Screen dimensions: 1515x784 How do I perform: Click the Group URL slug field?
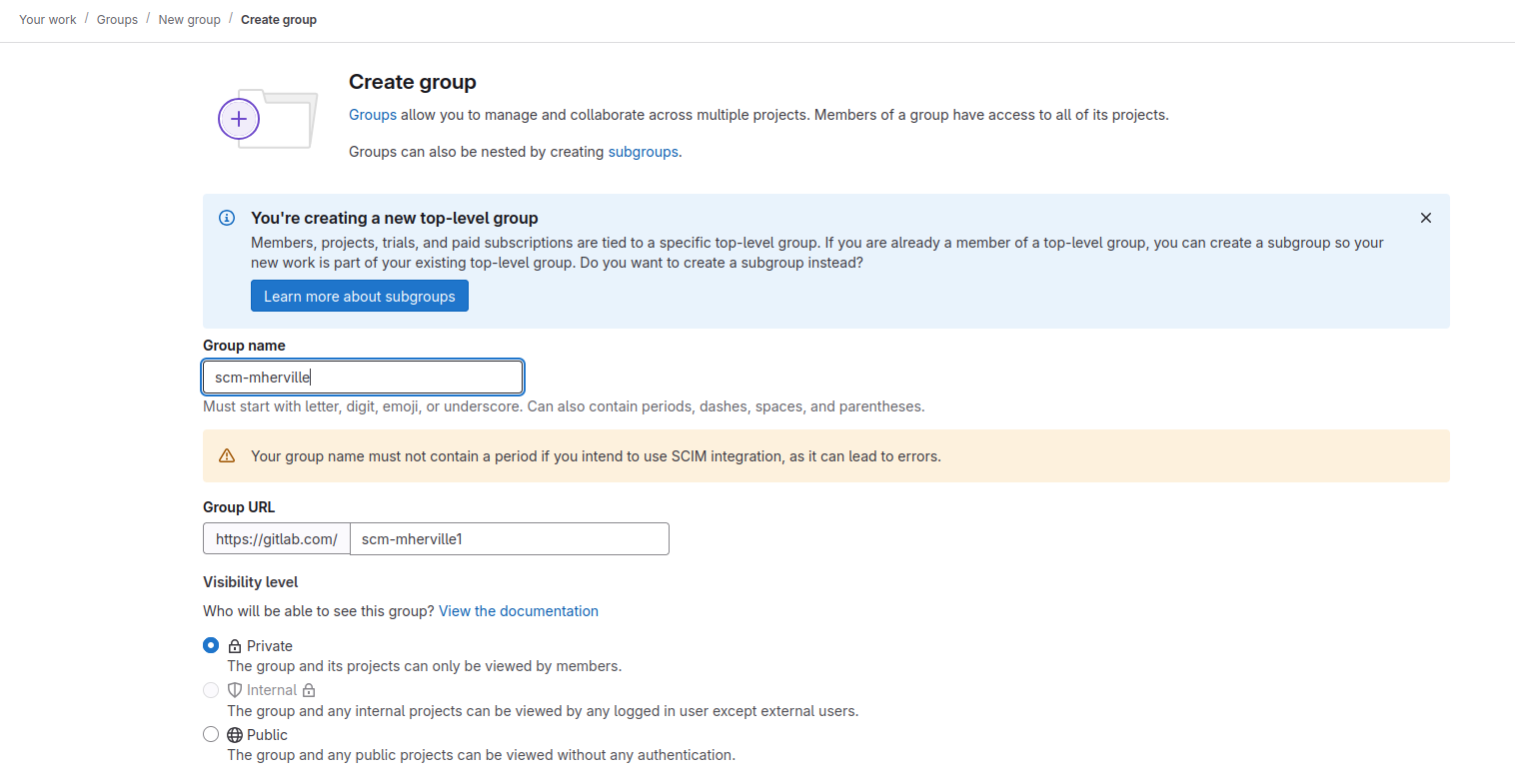point(509,539)
